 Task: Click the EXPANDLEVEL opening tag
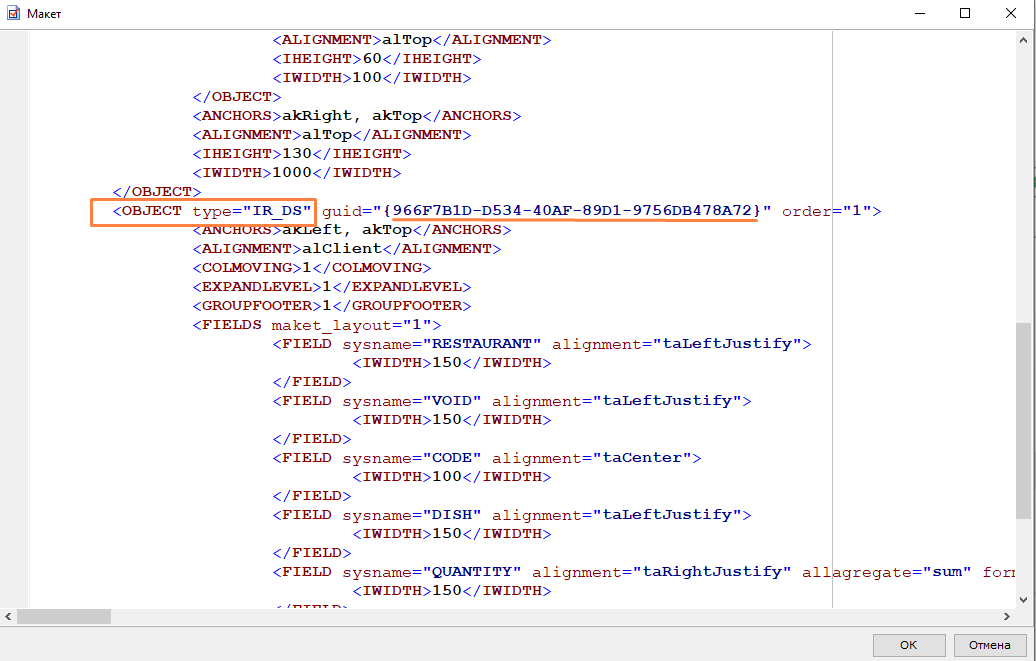click(x=256, y=287)
